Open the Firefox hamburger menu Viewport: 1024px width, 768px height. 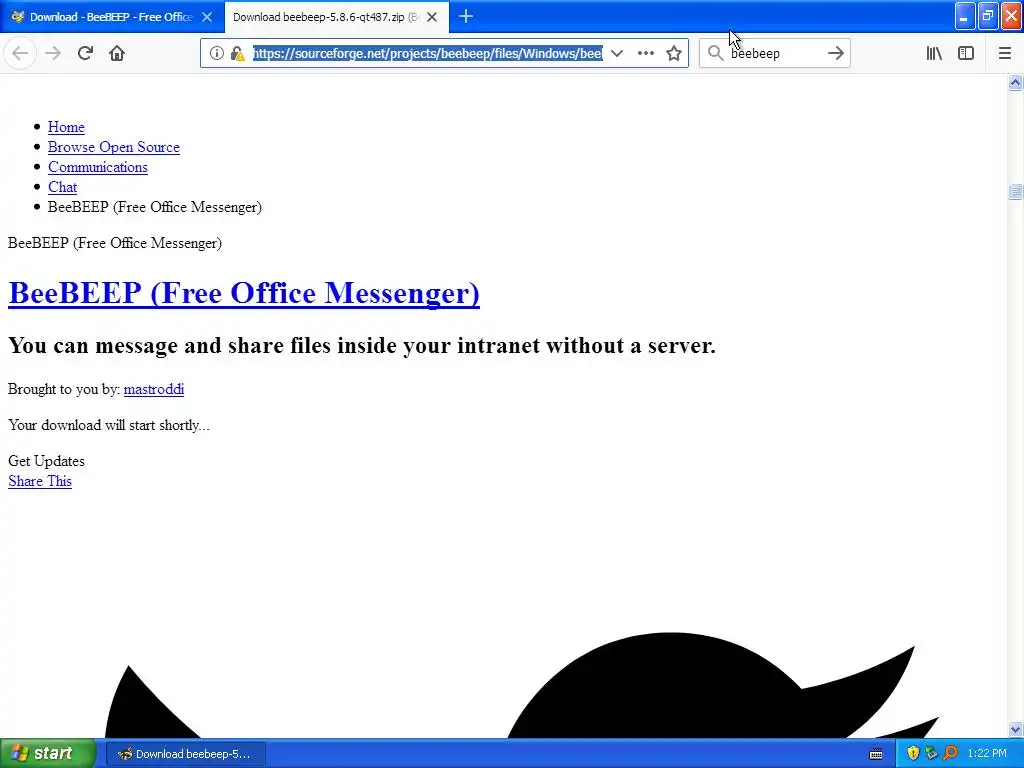1004,53
